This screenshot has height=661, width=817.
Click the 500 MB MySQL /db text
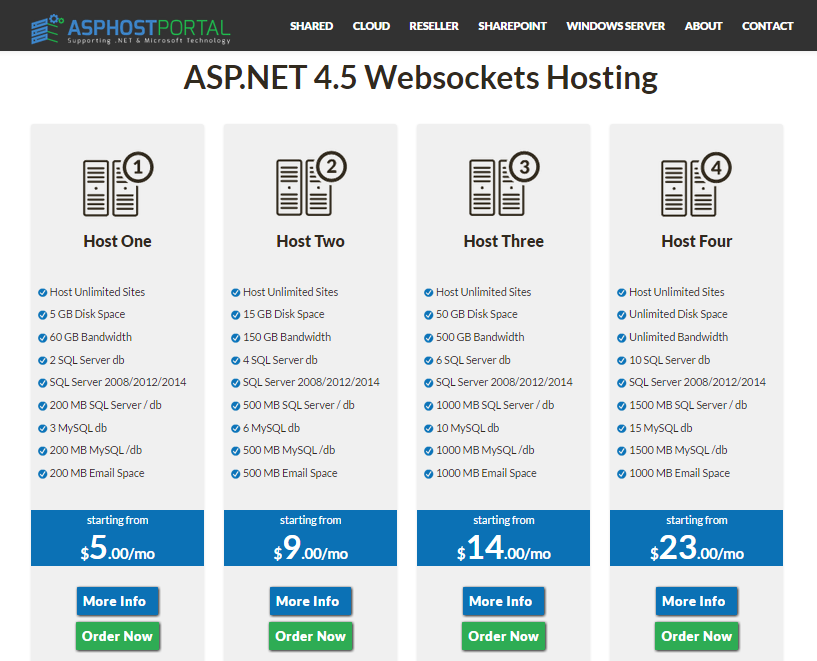[289, 450]
